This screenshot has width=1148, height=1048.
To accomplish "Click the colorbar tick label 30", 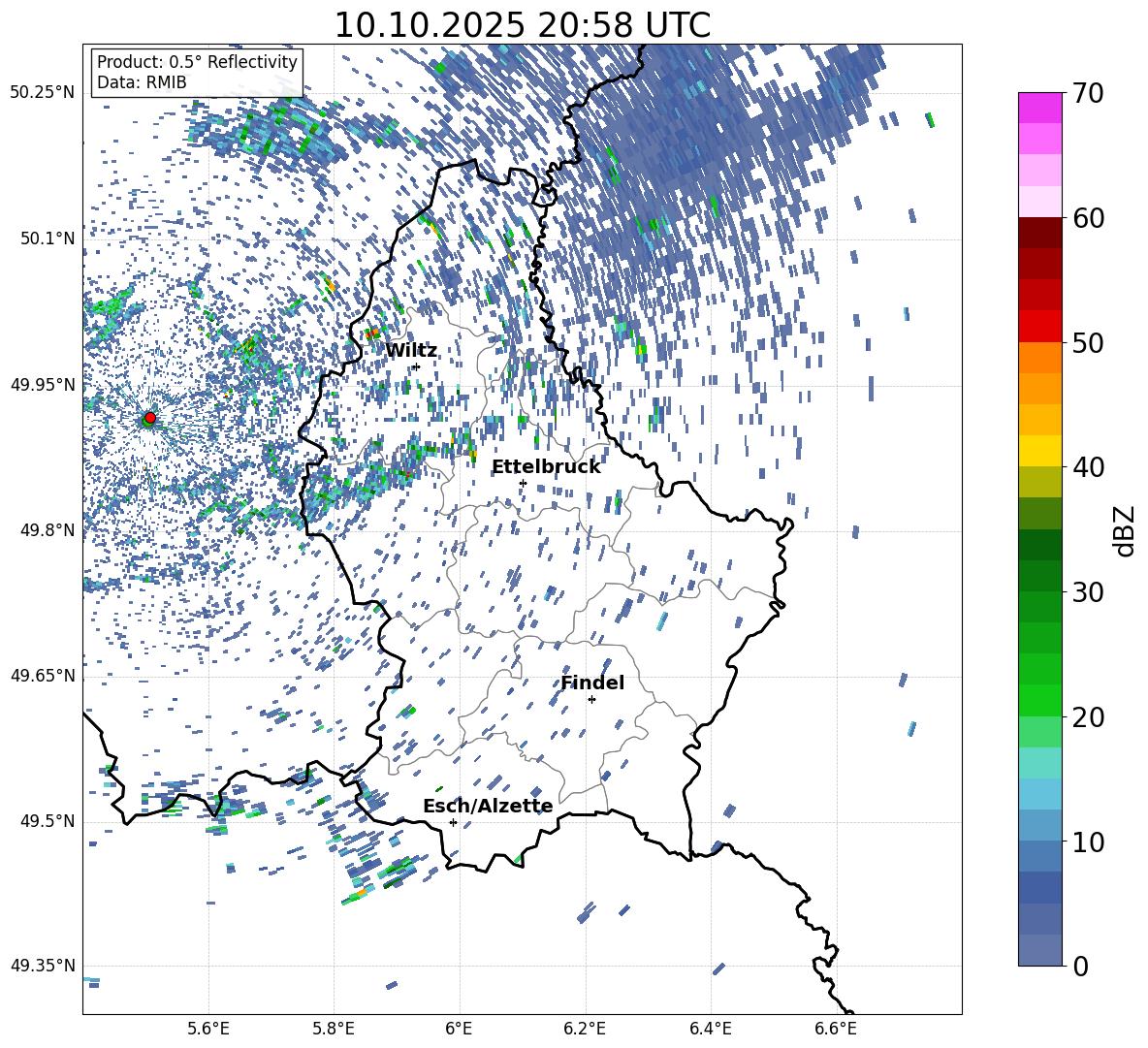I will [x=1089, y=592].
